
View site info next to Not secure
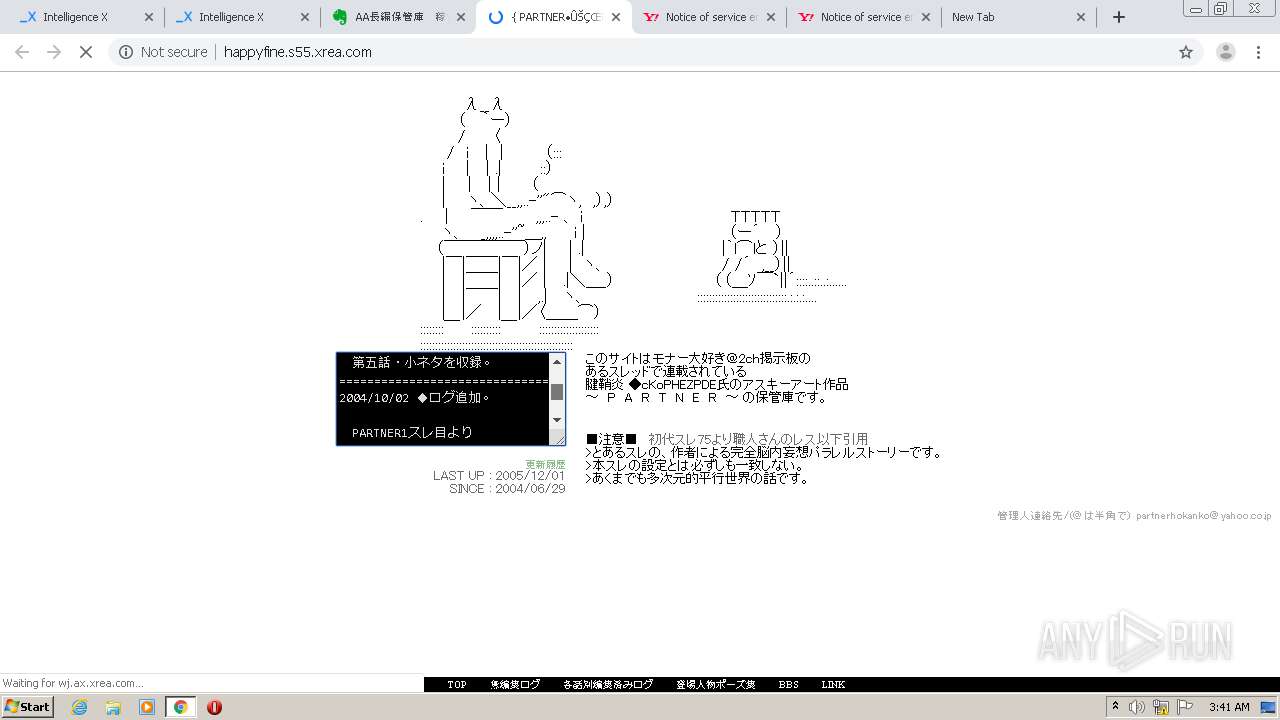pyautogui.click(x=126, y=52)
